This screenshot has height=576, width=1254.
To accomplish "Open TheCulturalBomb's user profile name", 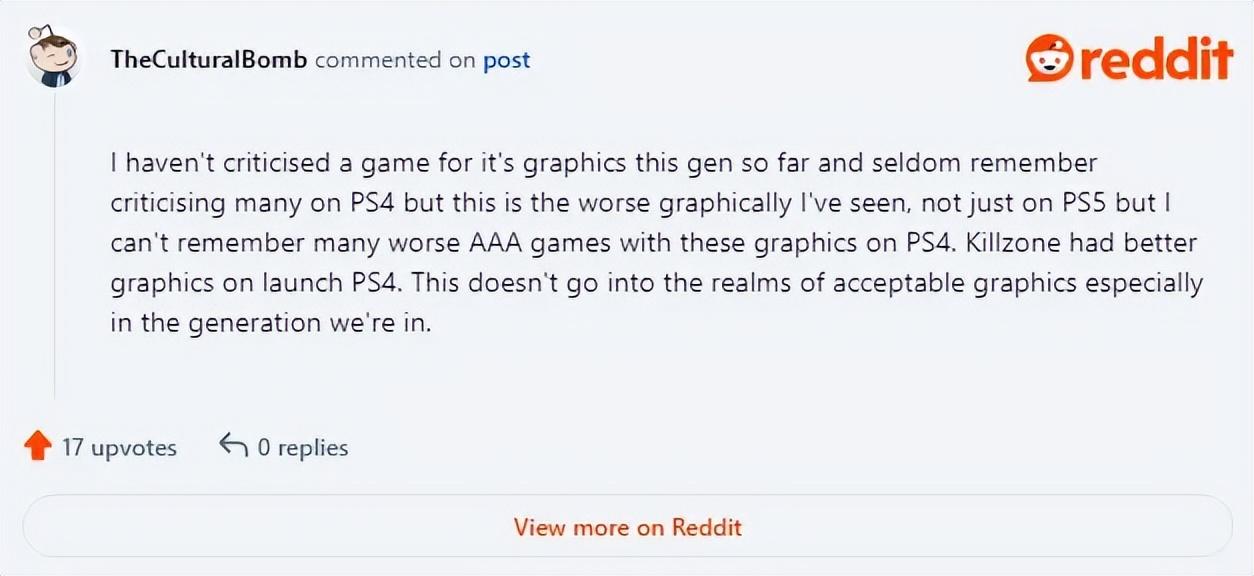I will (x=209, y=60).
